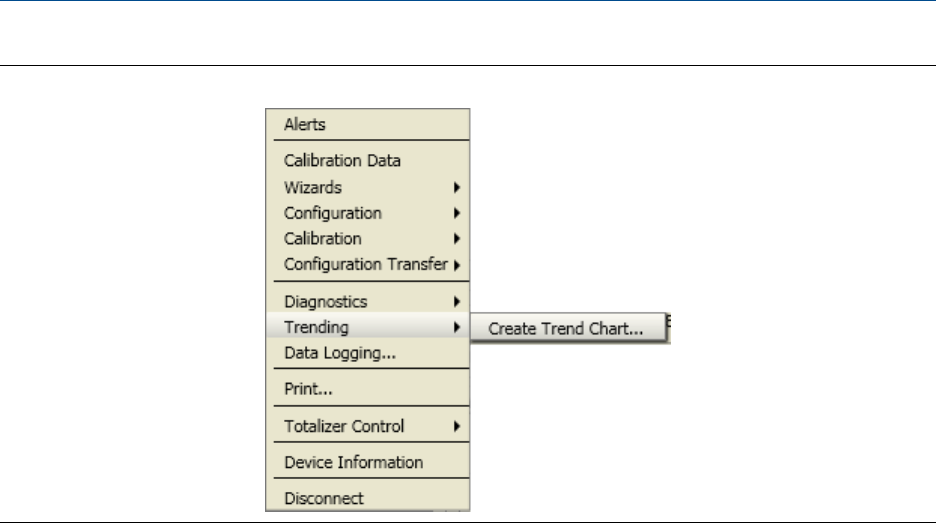Screen dimensions: 936x523
Task: Expand the Totalizer Control submenu arrow
Action: [x=456, y=426]
